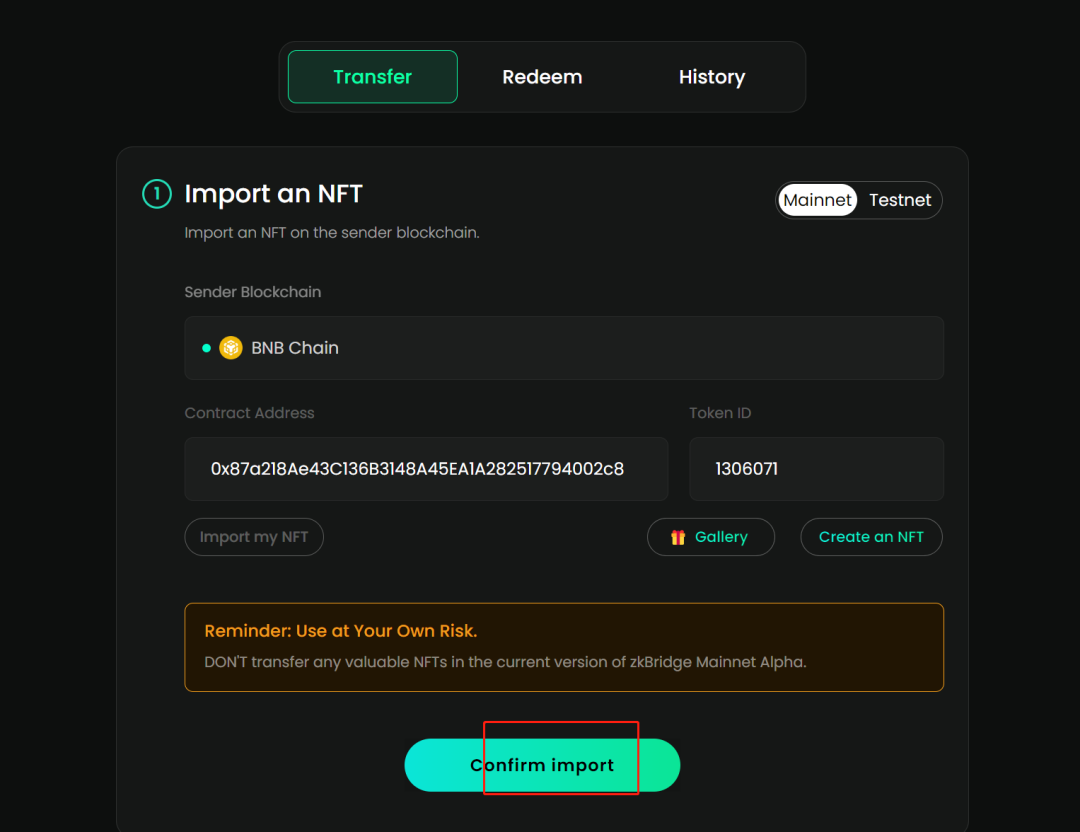The width and height of the screenshot is (1080, 832).
Task: Click the Import an NFT heading
Action: (x=273, y=194)
